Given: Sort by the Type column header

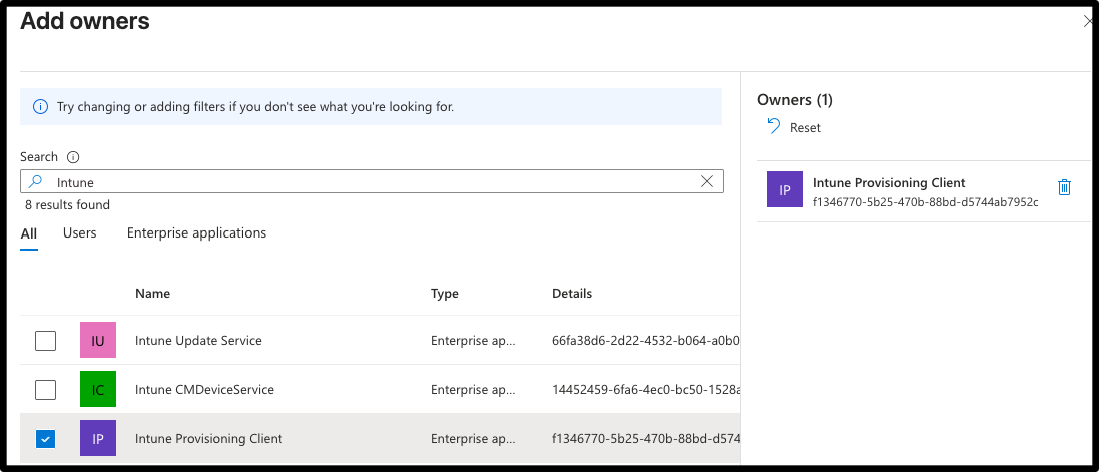Looking at the screenshot, I should (x=445, y=293).
